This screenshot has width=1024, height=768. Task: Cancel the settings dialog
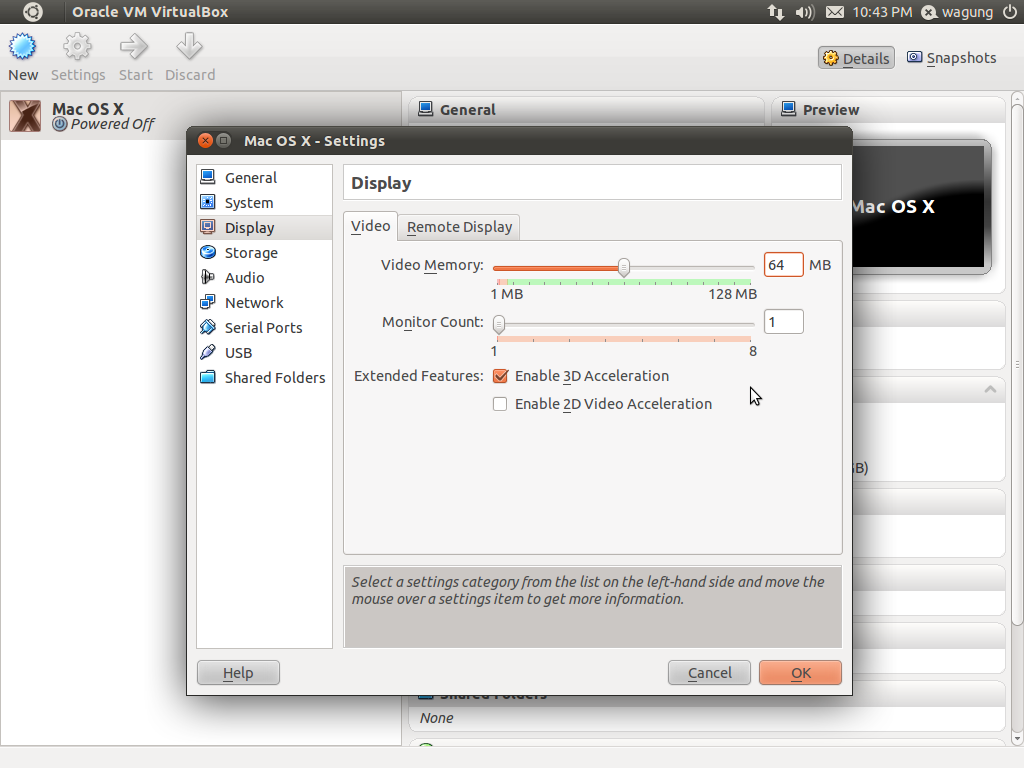click(709, 672)
